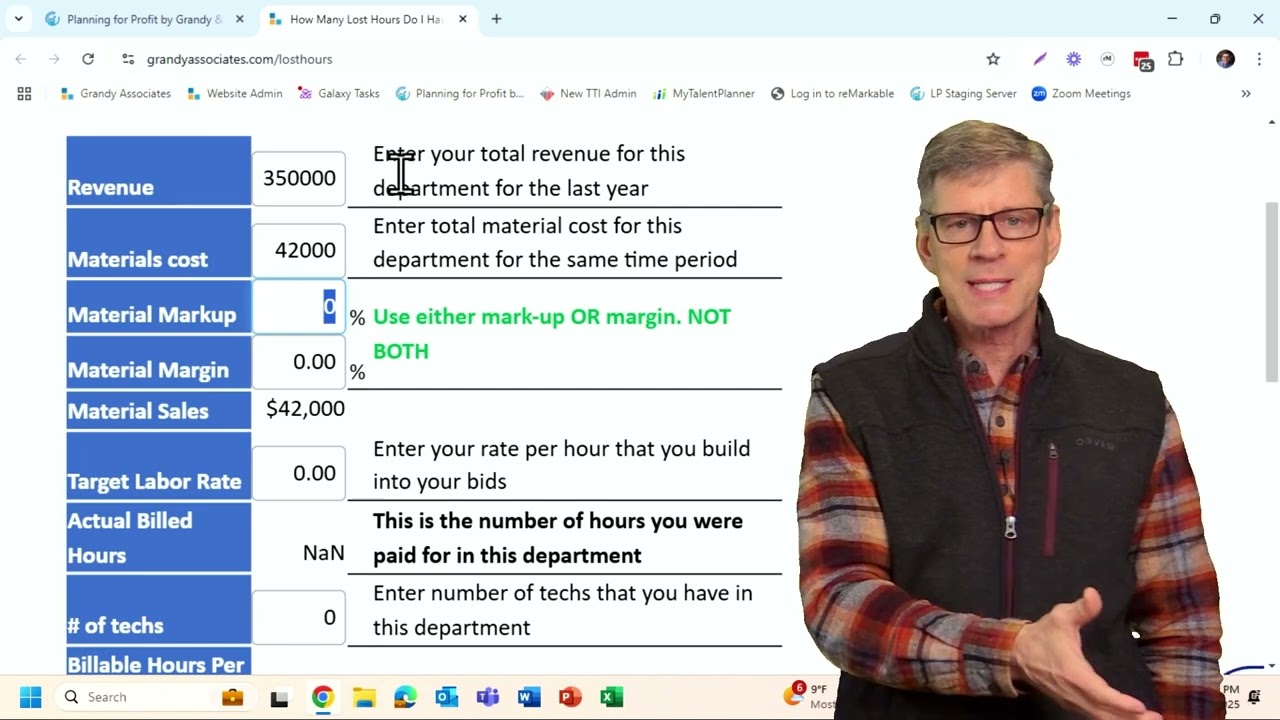1280x720 pixels.
Task: Click the address bar URL
Action: click(x=239, y=59)
